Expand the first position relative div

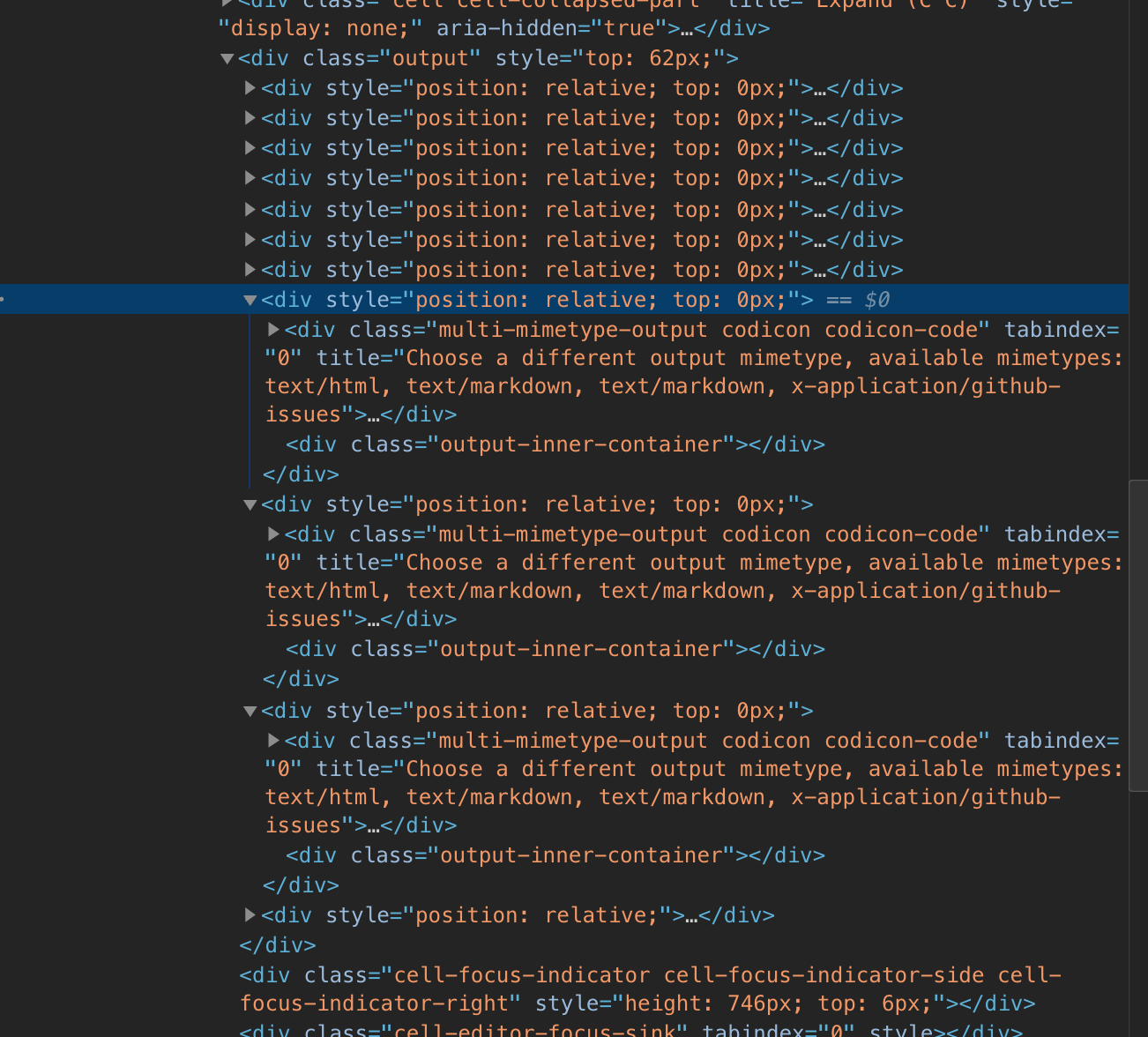[x=250, y=88]
